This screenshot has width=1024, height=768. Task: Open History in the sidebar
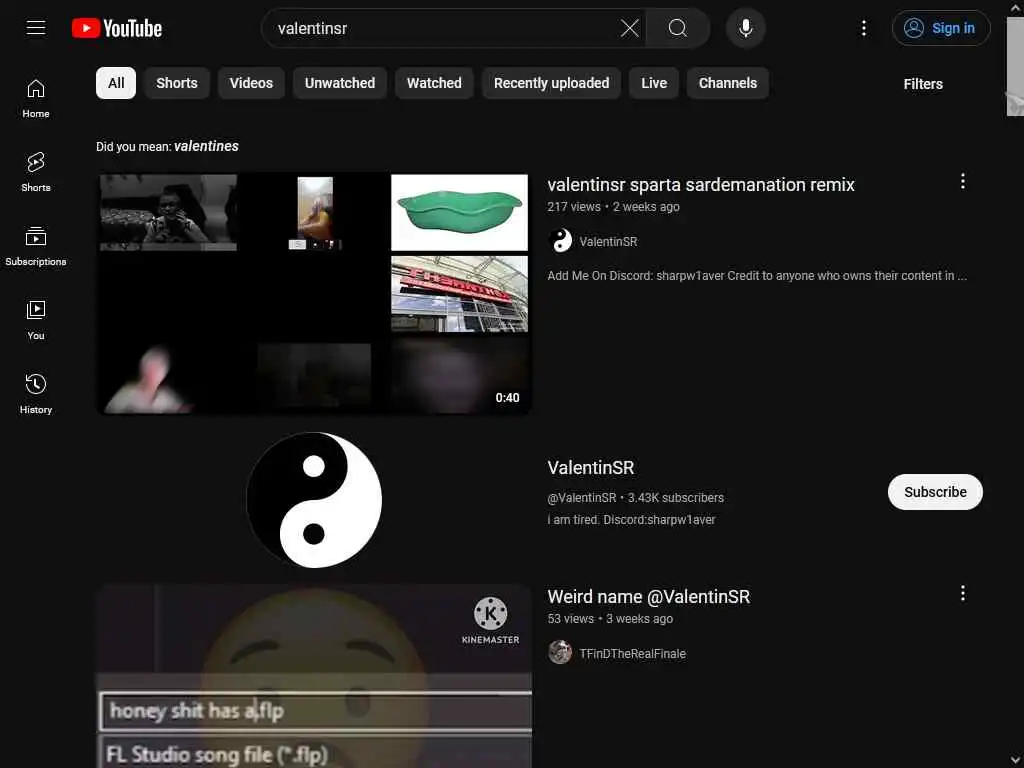(x=36, y=394)
